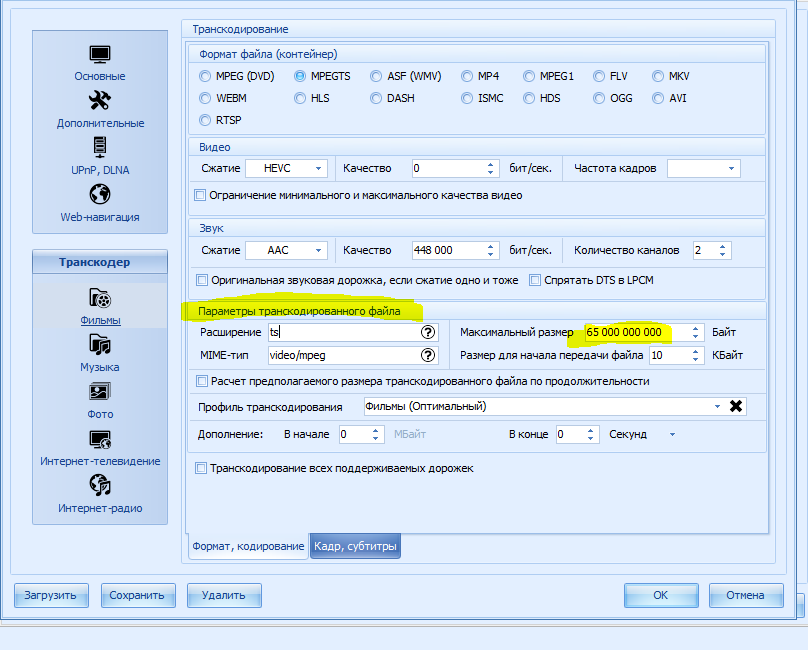Viewport: 808px width, 650px height.
Task: Select the OGG container format
Action: coord(599,98)
